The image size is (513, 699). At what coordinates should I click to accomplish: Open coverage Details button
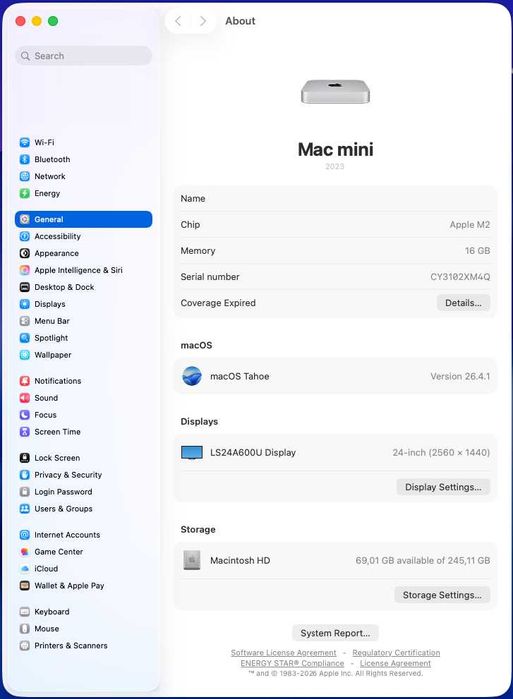463,303
